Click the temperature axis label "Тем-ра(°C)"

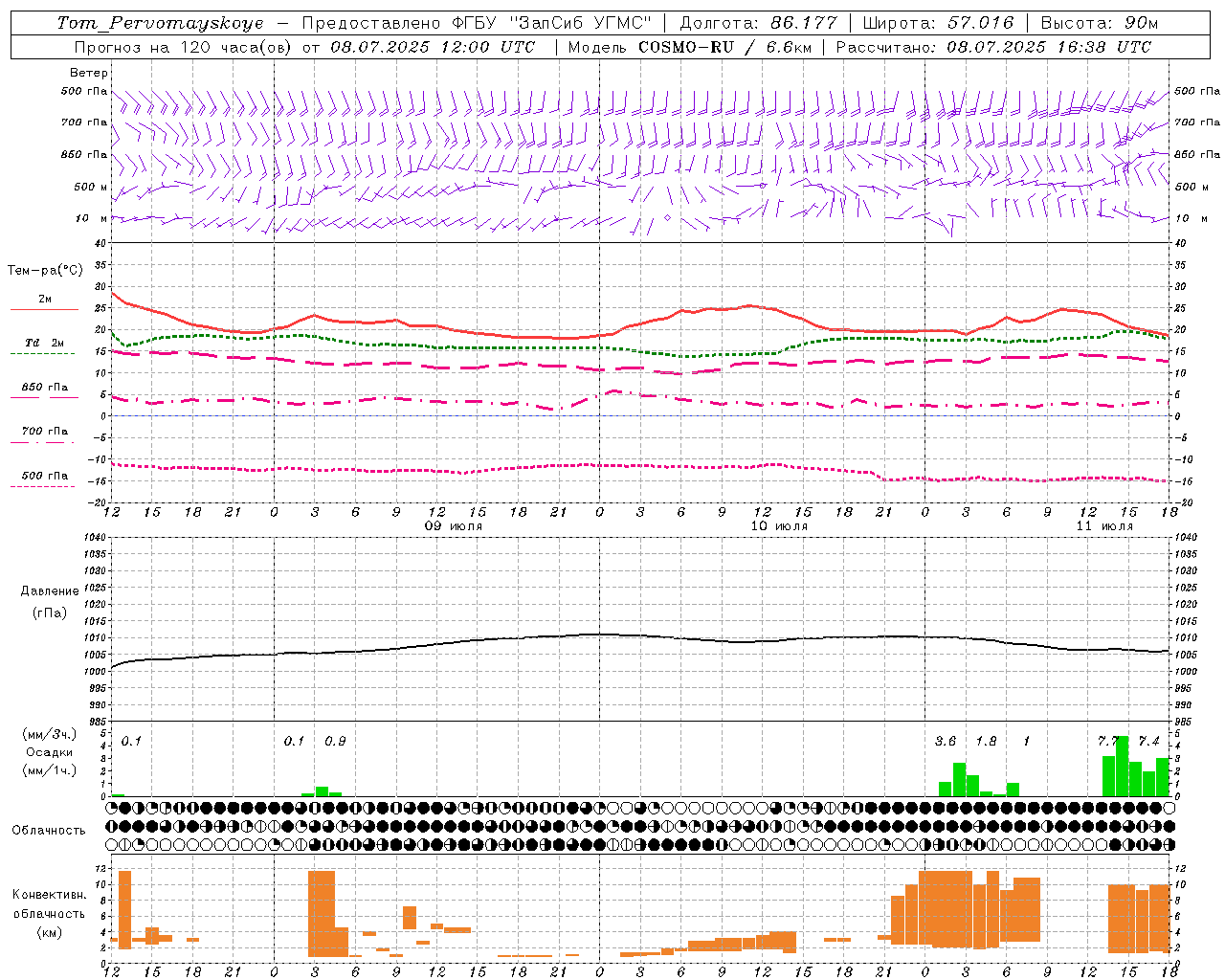coord(45,271)
